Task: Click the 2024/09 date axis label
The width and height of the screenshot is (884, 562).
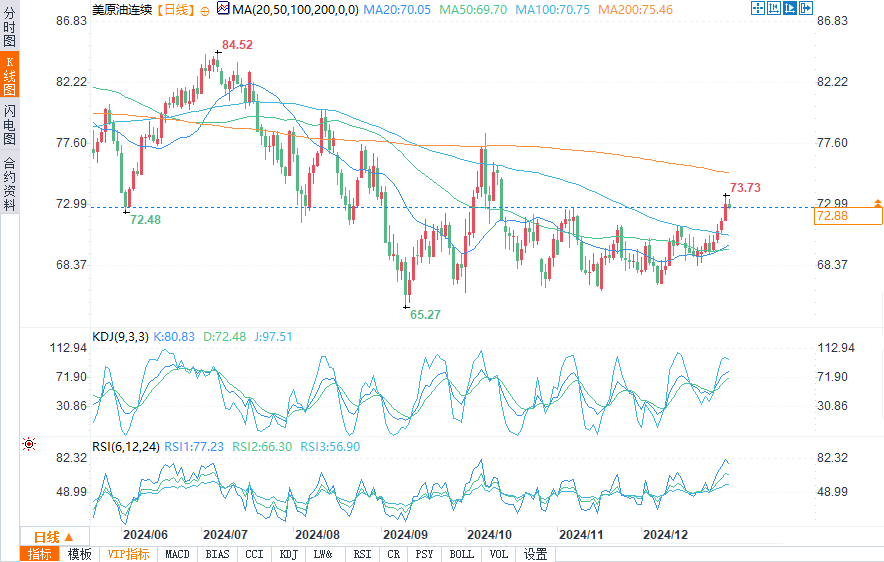Action: pyautogui.click(x=405, y=534)
